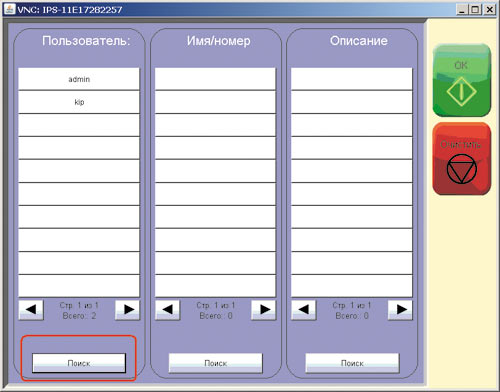This screenshot has width=500, height=392.
Task: Click Поиск under the Имя/номер column
Action: (x=216, y=363)
